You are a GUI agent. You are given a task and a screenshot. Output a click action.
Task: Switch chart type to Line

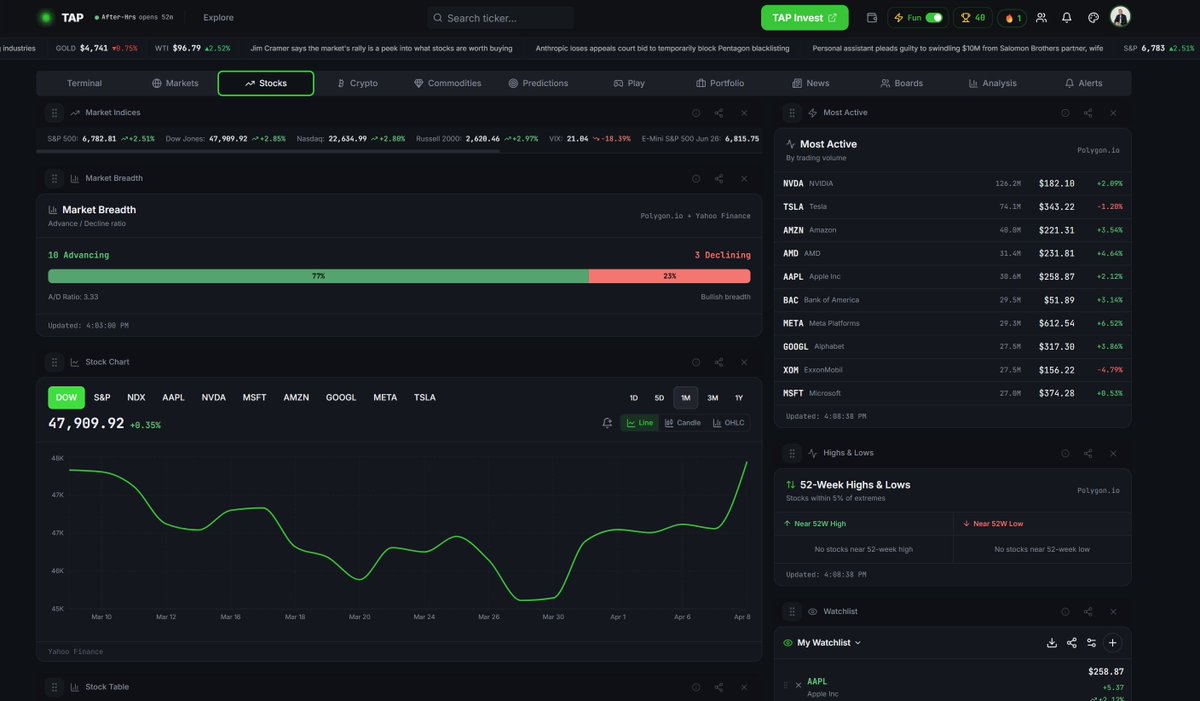click(x=639, y=423)
